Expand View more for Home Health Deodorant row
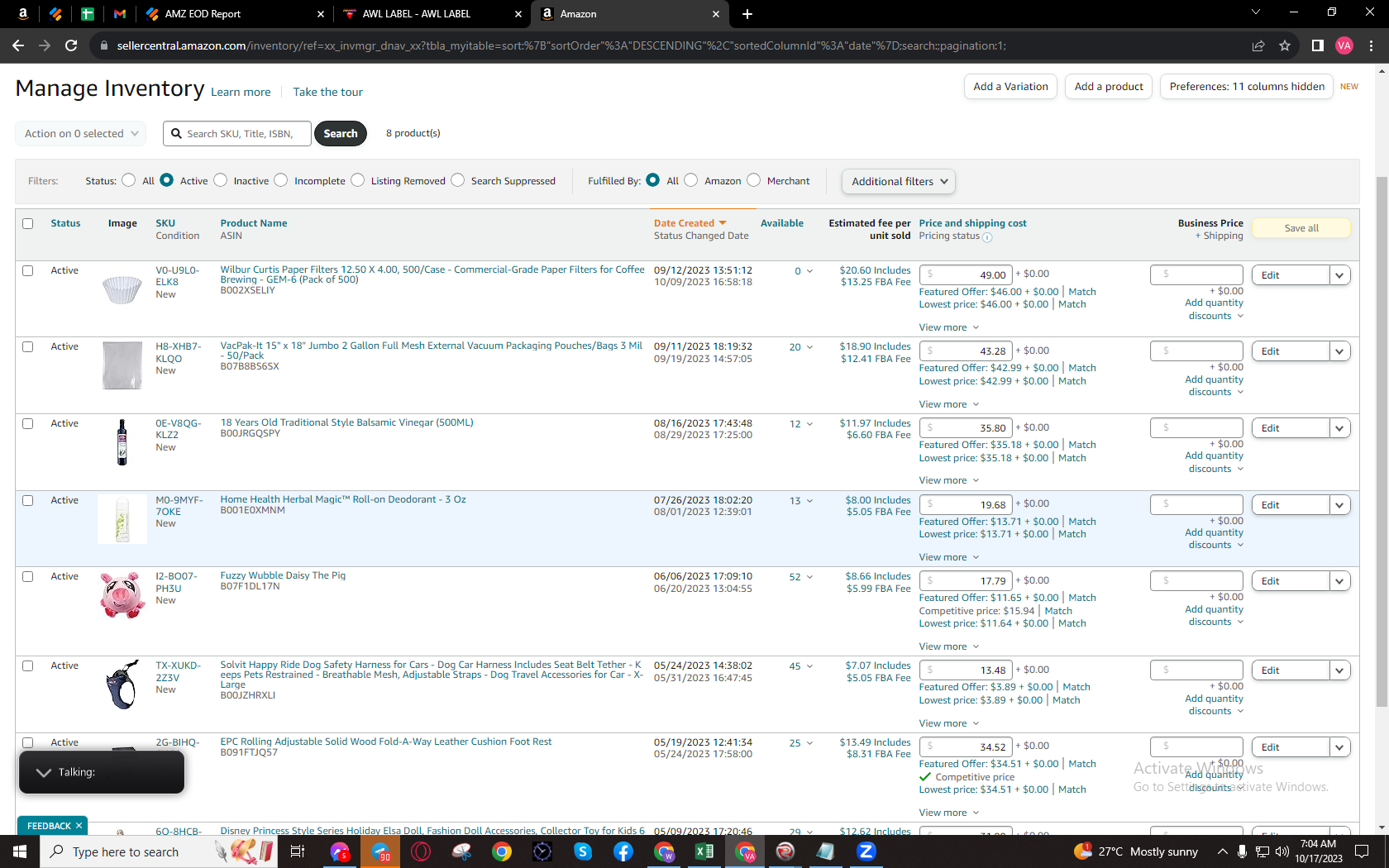1389x868 pixels. tap(949, 557)
